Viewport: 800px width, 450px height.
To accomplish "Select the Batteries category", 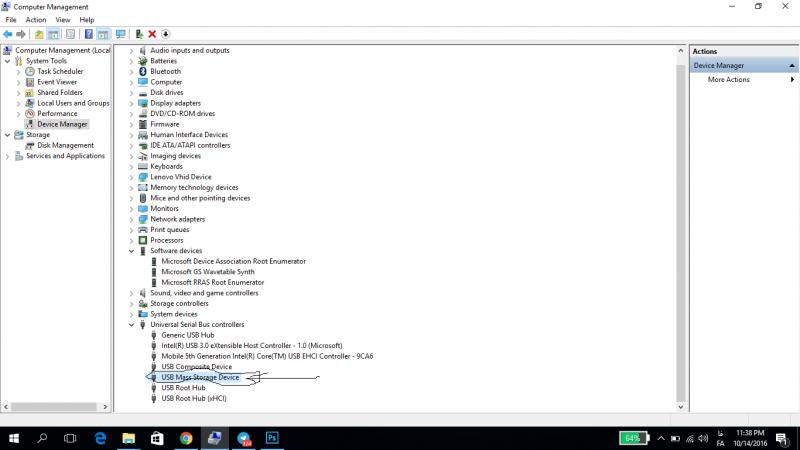I will (163, 61).
